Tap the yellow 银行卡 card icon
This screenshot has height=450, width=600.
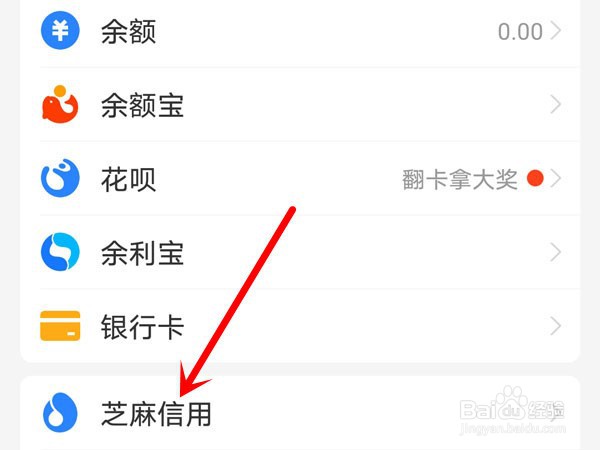[60, 326]
